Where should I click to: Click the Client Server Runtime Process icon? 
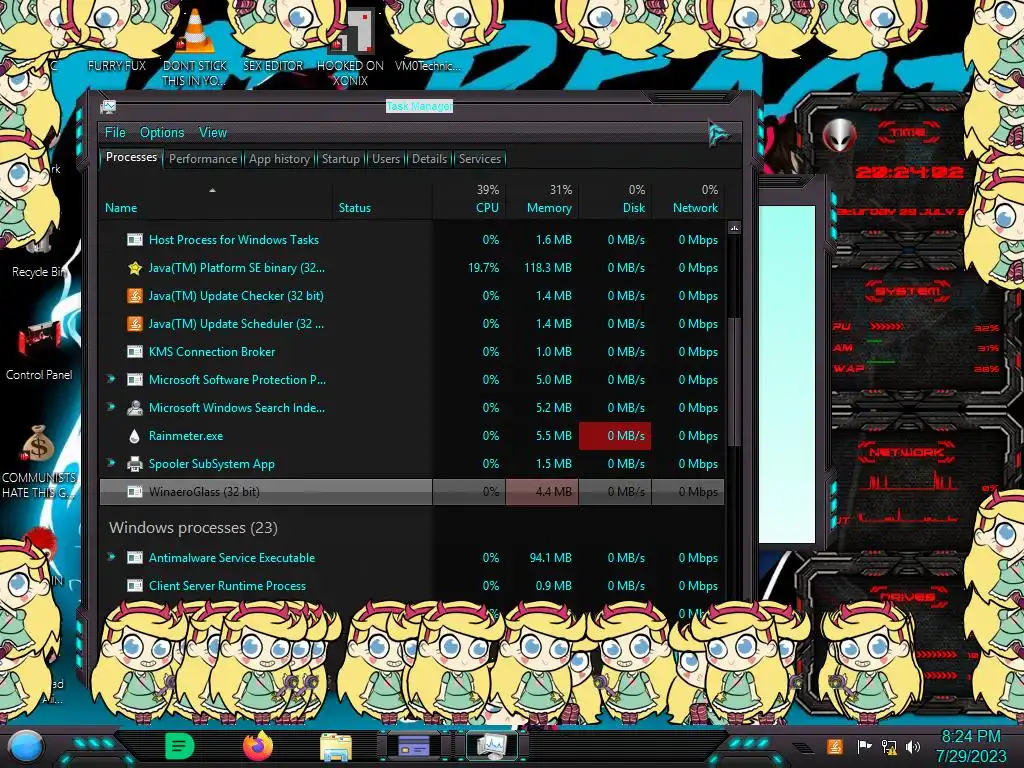click(135, 586)
